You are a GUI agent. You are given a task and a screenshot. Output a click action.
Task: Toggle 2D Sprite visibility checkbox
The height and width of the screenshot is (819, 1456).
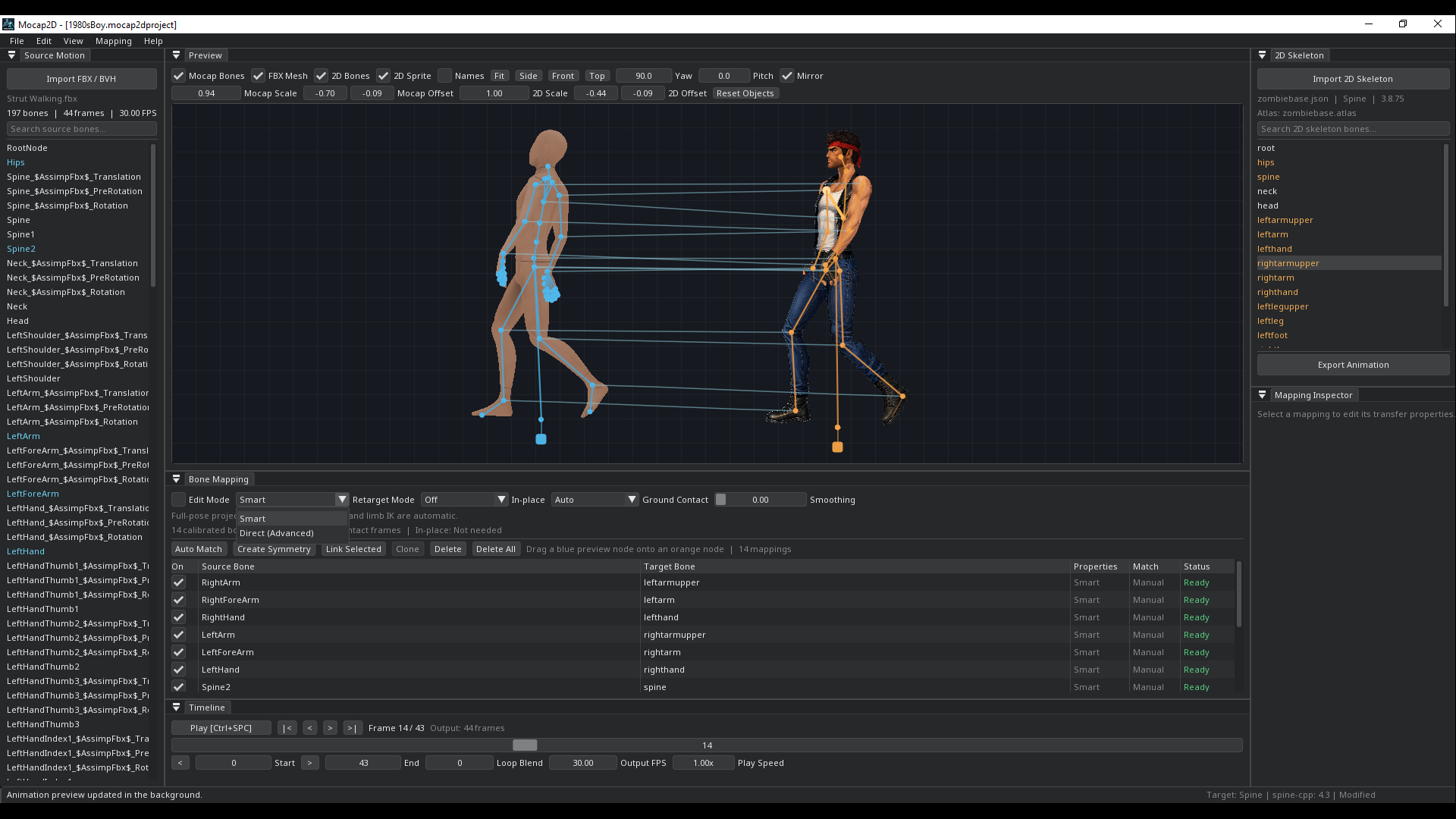(x=383, y=76)
